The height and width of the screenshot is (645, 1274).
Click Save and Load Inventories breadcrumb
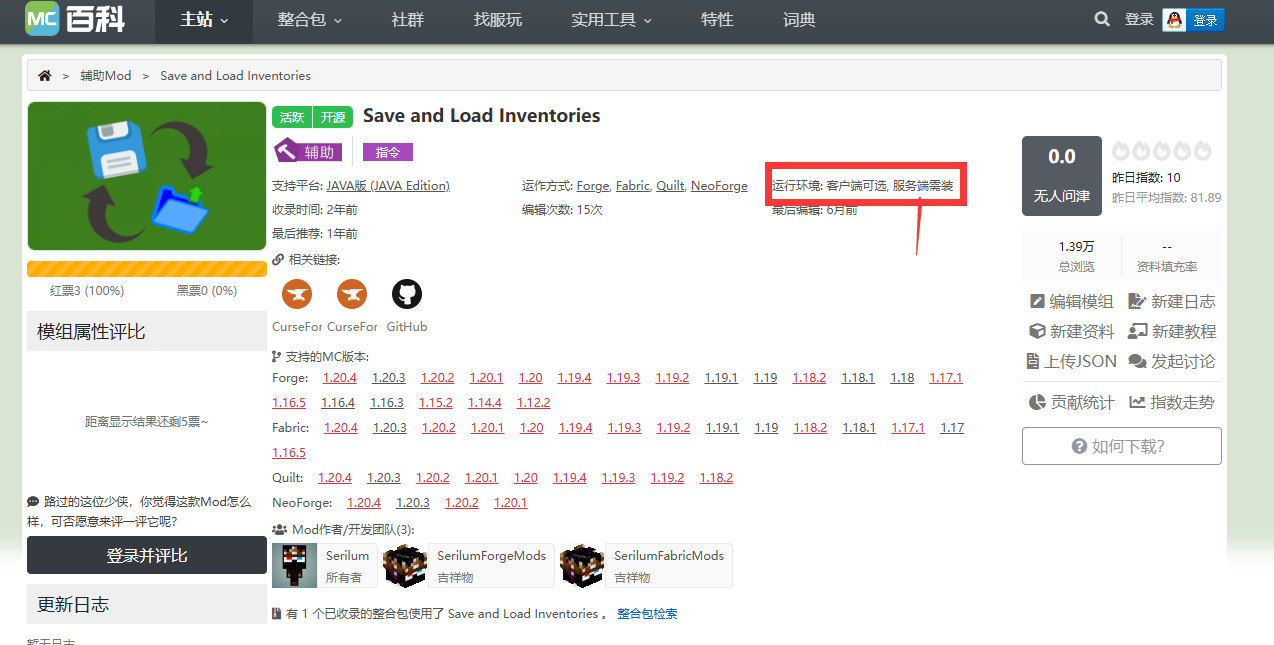235,76
